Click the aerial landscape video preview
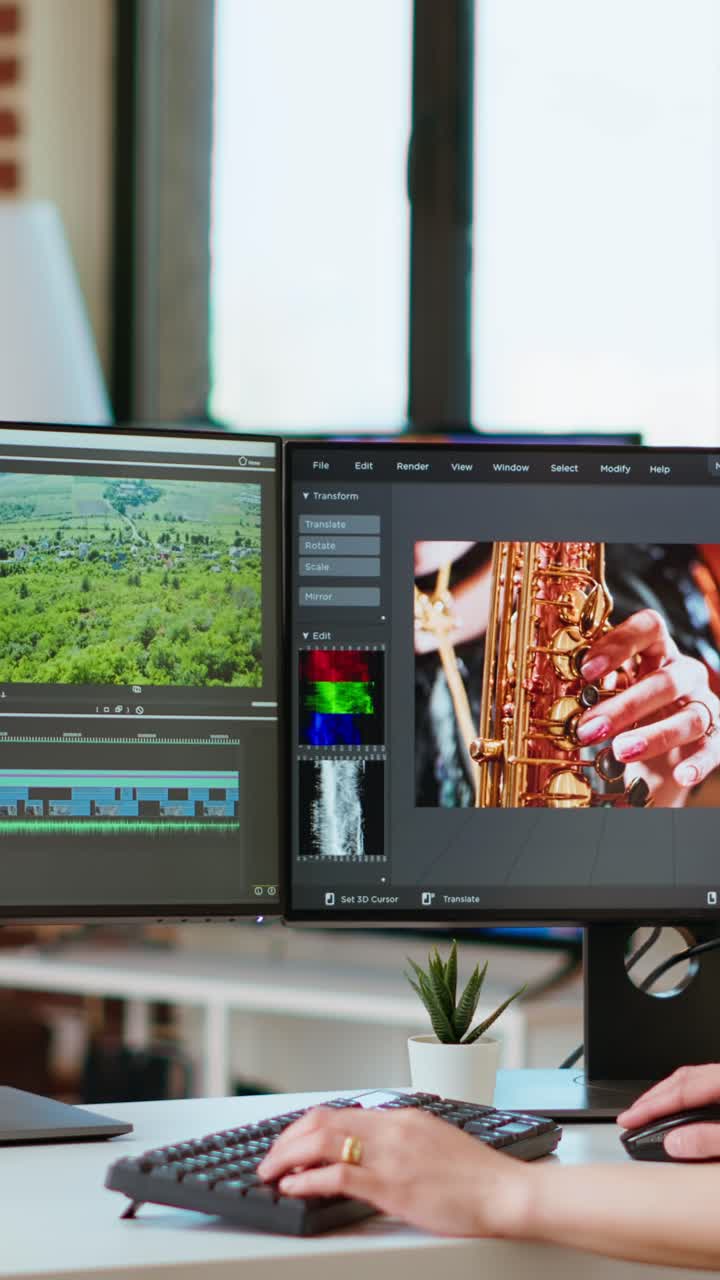This screenshot has width=720, height=1280. [x=130, y=580]
